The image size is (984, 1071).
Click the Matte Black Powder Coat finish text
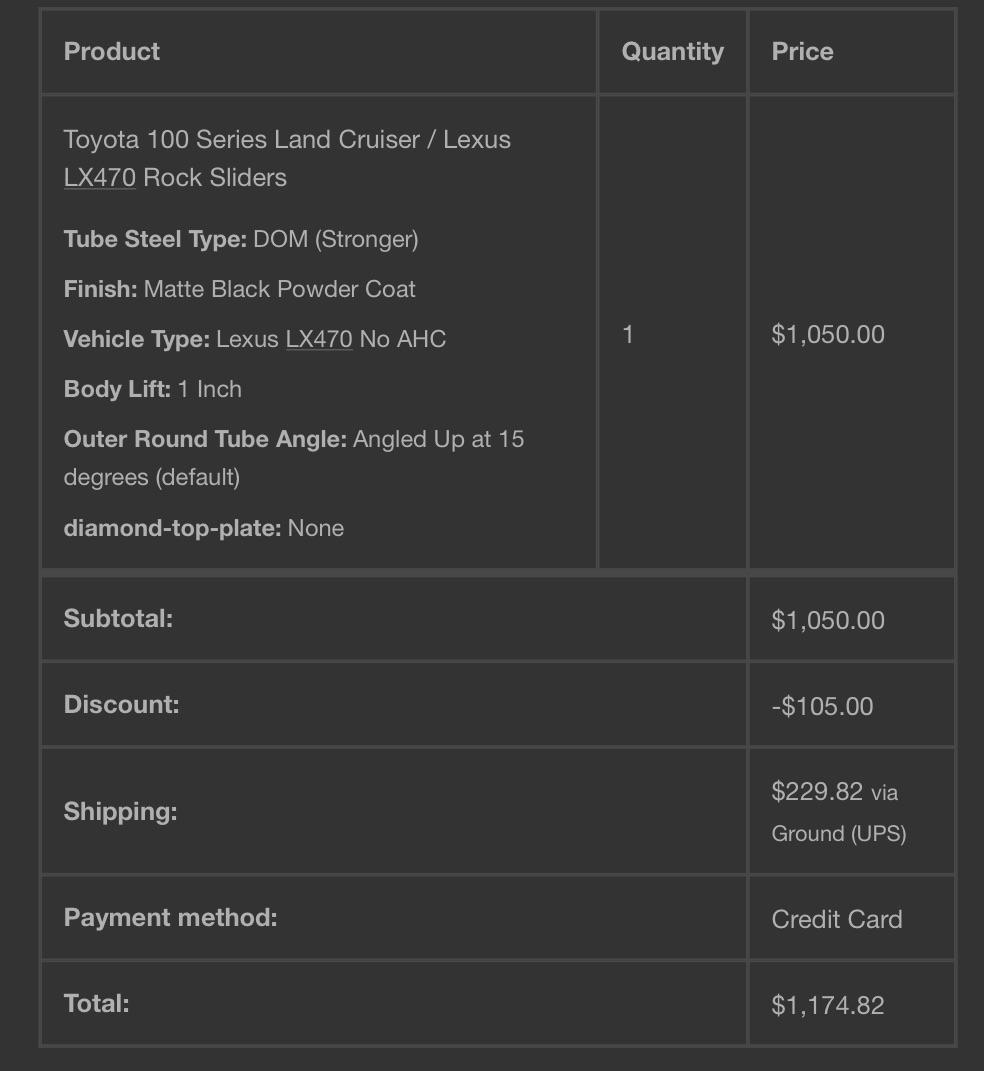coord(279,289)
